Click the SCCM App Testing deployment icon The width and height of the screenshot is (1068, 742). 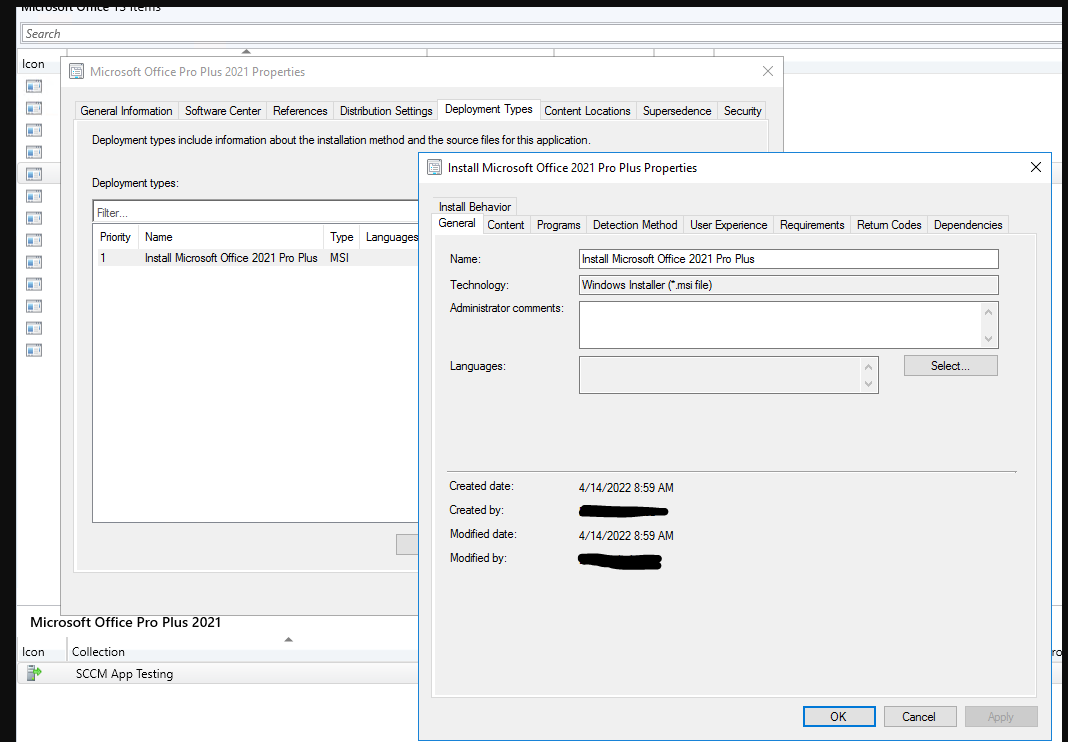tap(31, 673)
